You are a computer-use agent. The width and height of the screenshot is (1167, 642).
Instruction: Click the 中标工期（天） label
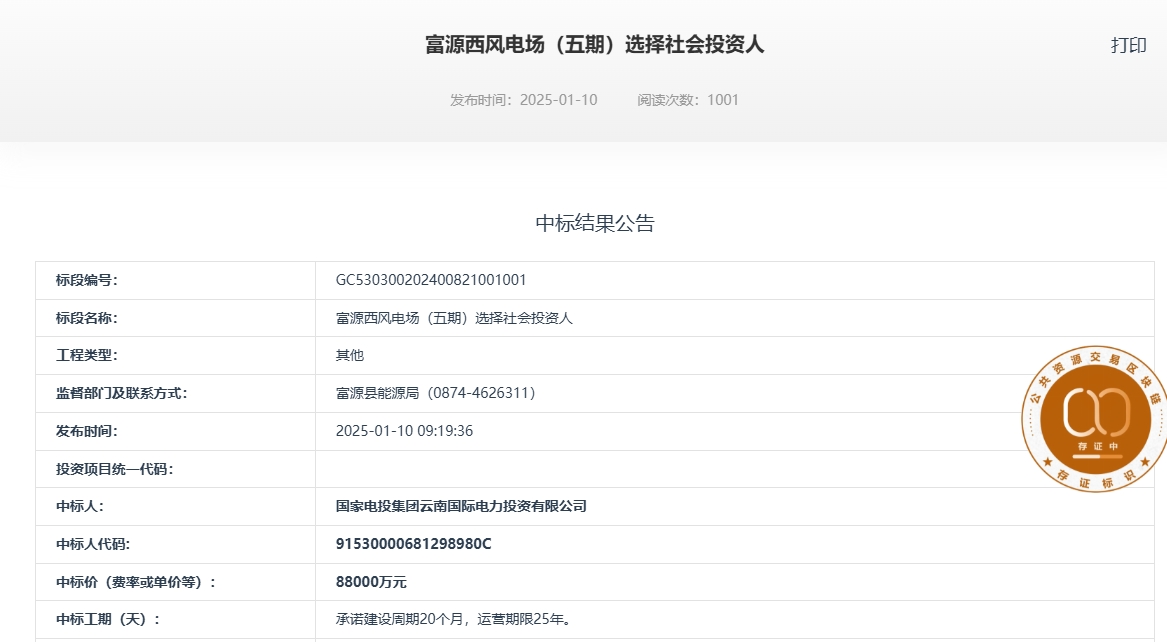108,620
